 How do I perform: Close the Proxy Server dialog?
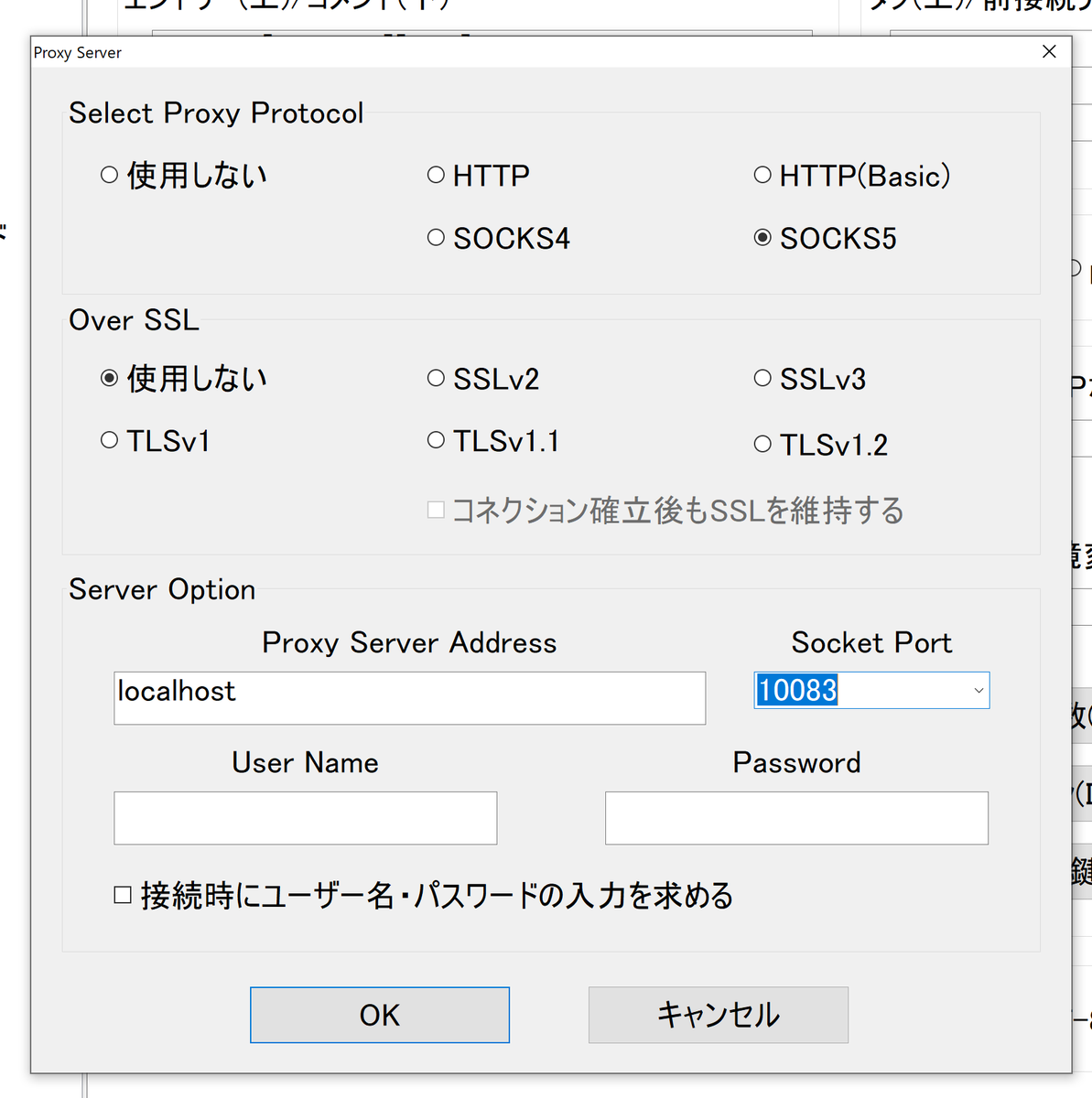click(x=1049, y=52)
